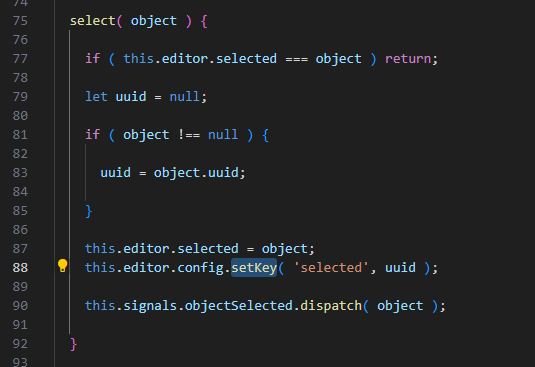Click line number 92 in the gutter
This screenshot has height=367, width=535.
[20, 343]
